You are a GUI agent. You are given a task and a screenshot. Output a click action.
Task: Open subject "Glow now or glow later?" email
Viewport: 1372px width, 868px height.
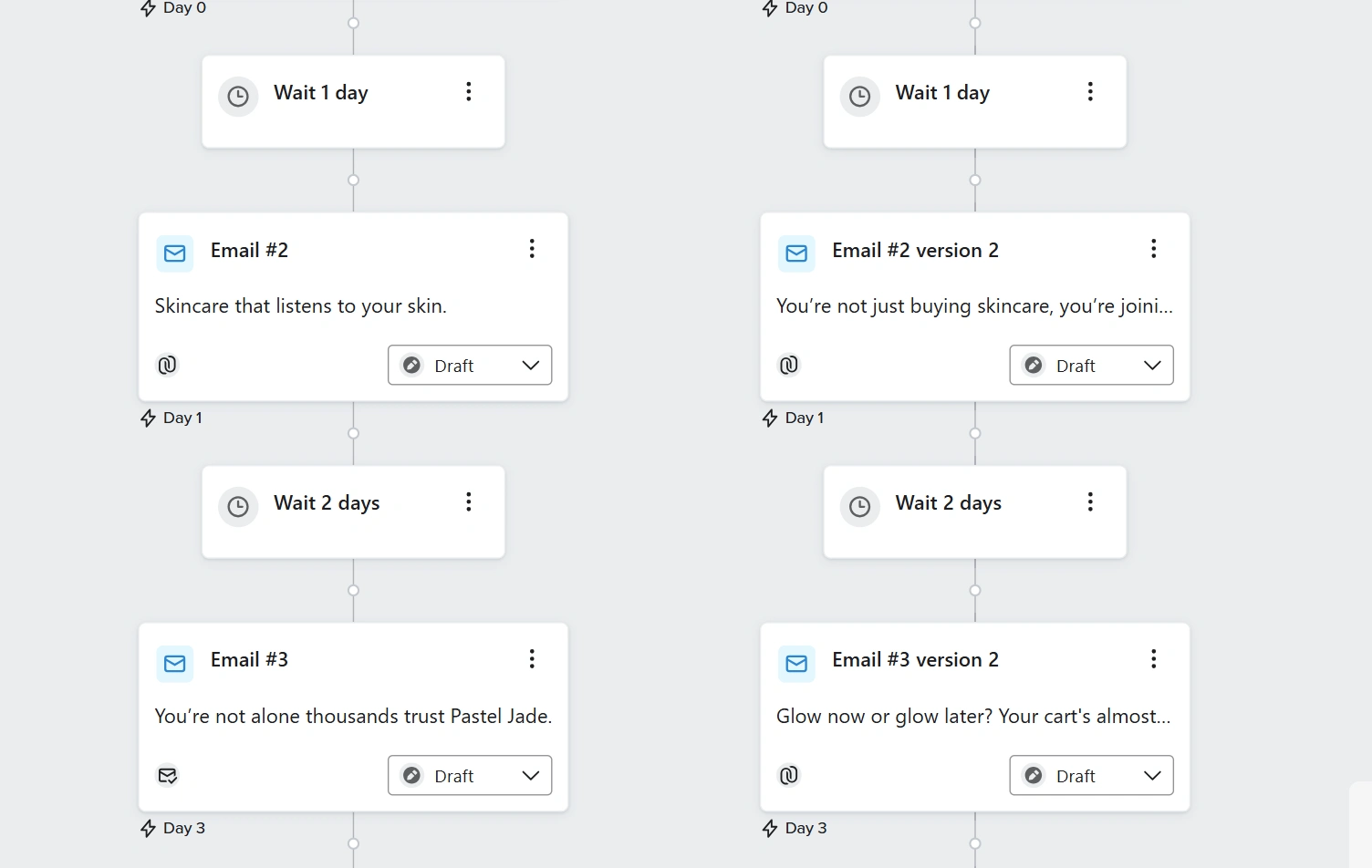coord(972,717)
